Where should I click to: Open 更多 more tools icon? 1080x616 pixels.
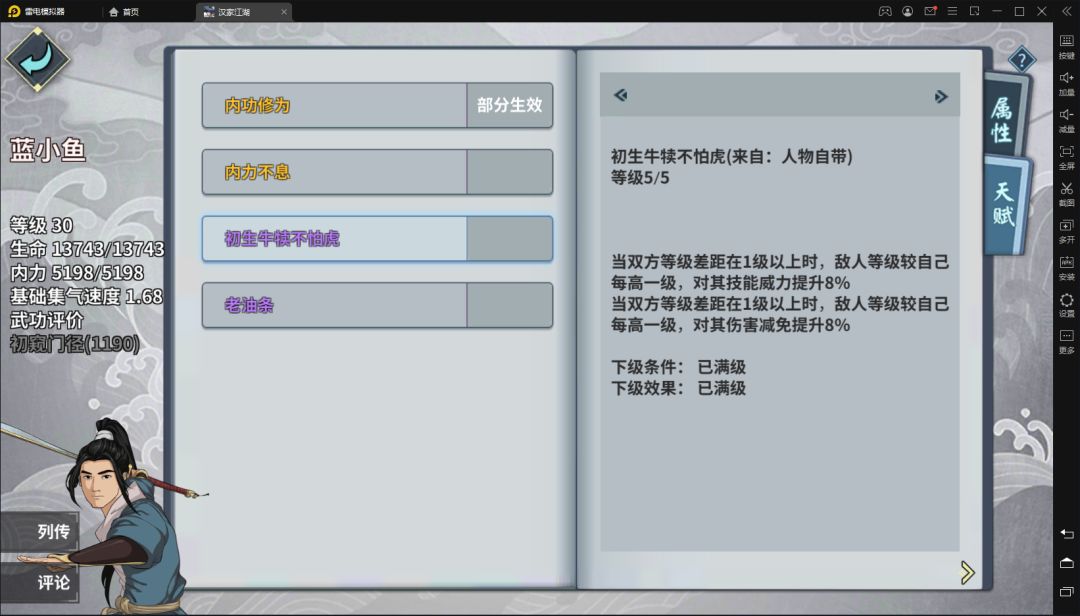click(1066, 342)
